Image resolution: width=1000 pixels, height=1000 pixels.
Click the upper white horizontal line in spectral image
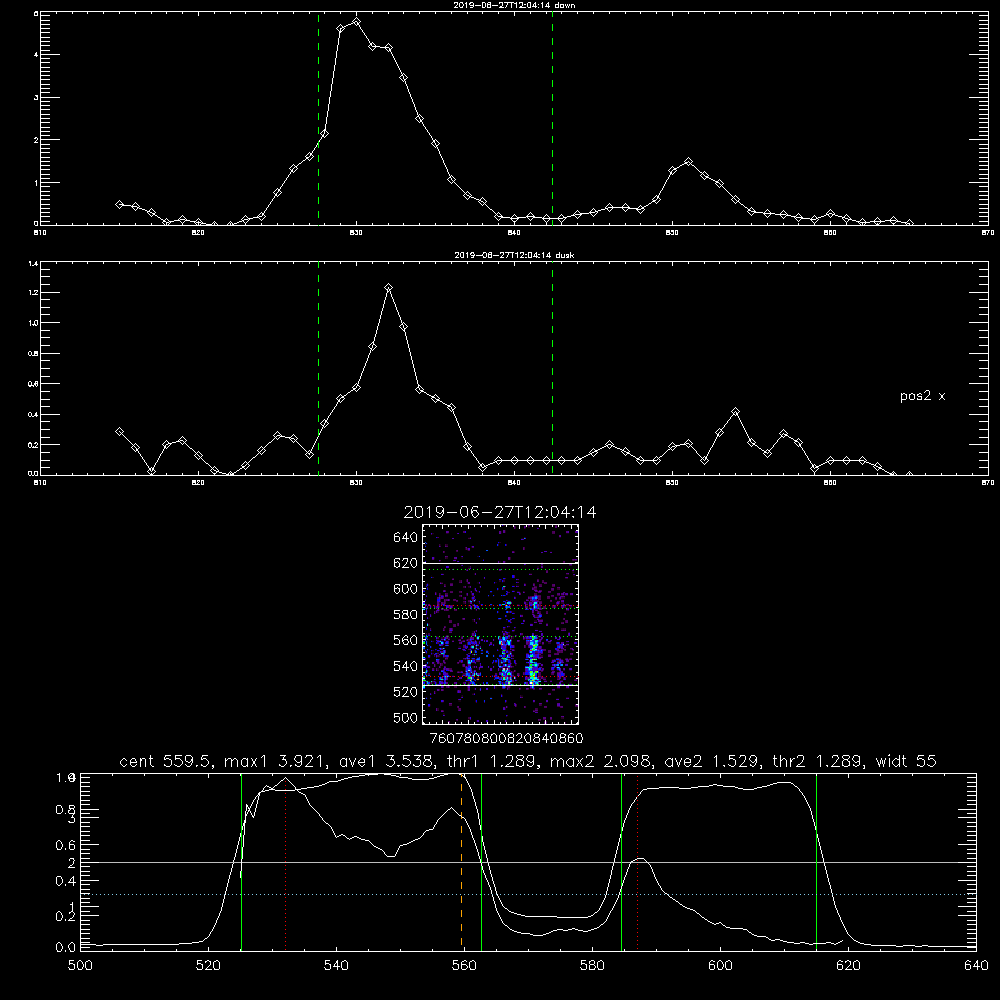[501, 564]
